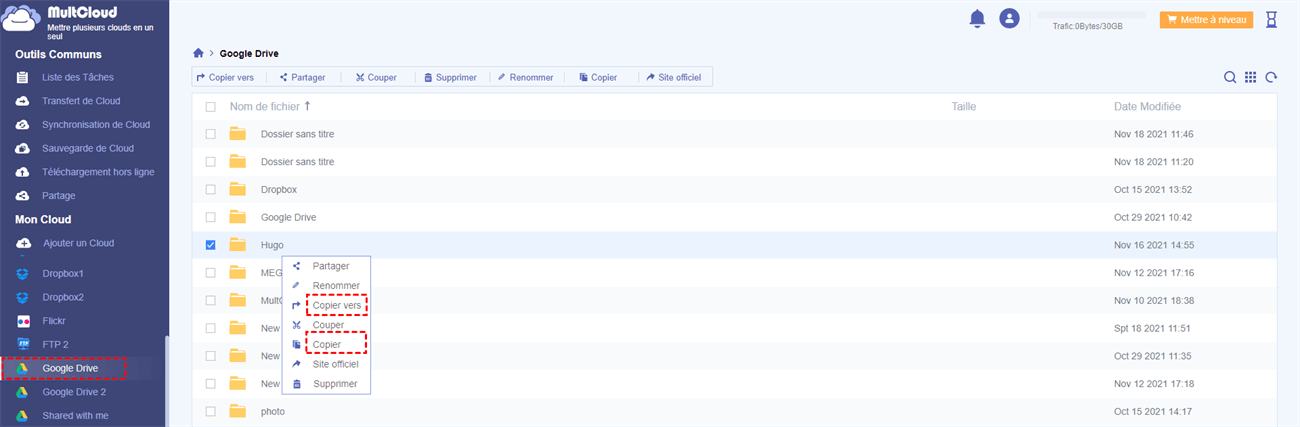Open the search magnifier icon
This screenshot has width=1300, height=427.
coord(1230,77)
